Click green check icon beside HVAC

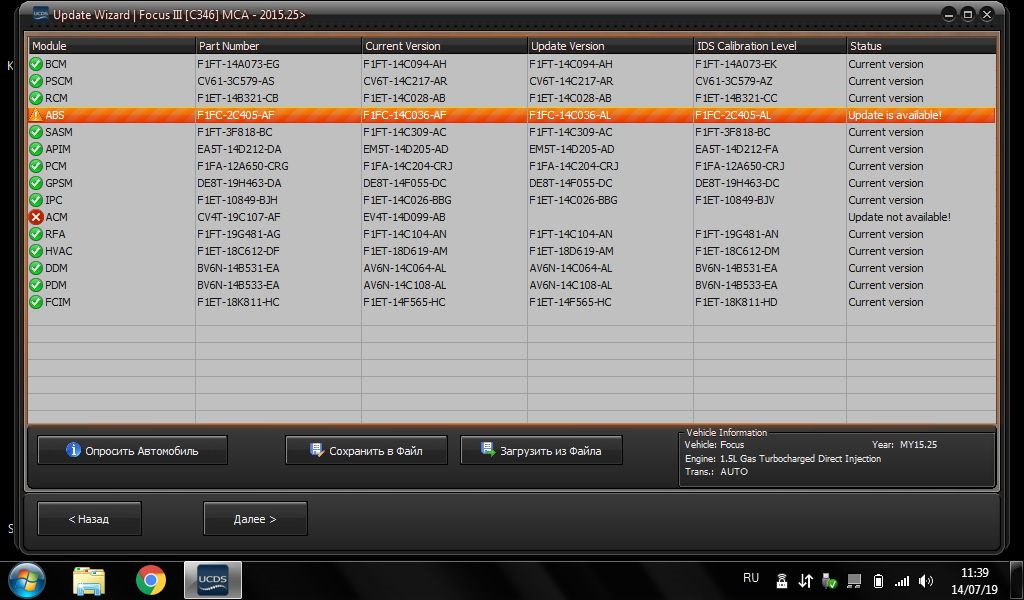pos(36,251)
